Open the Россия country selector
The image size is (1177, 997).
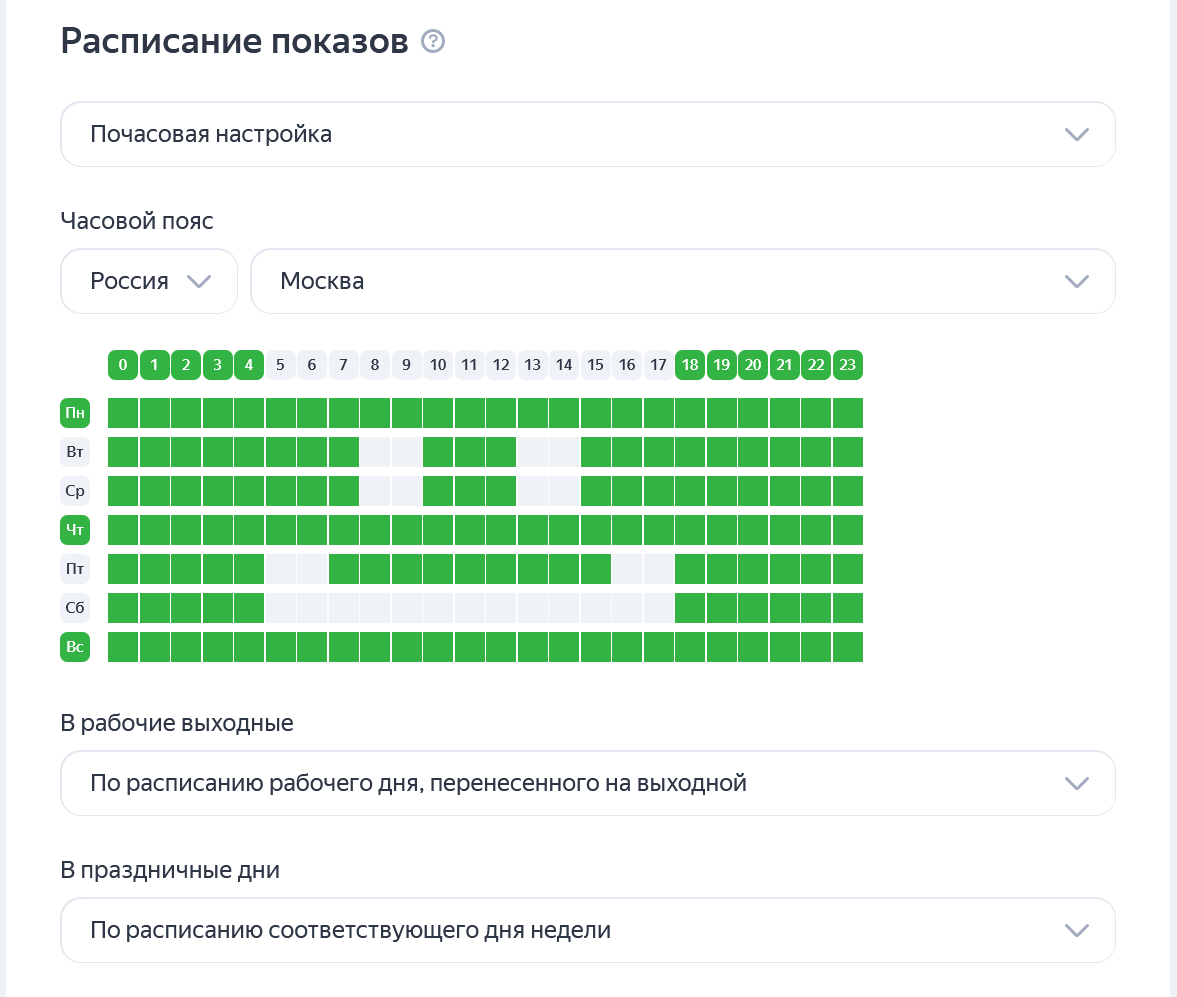pyautogui.click(x=148, y=281)
